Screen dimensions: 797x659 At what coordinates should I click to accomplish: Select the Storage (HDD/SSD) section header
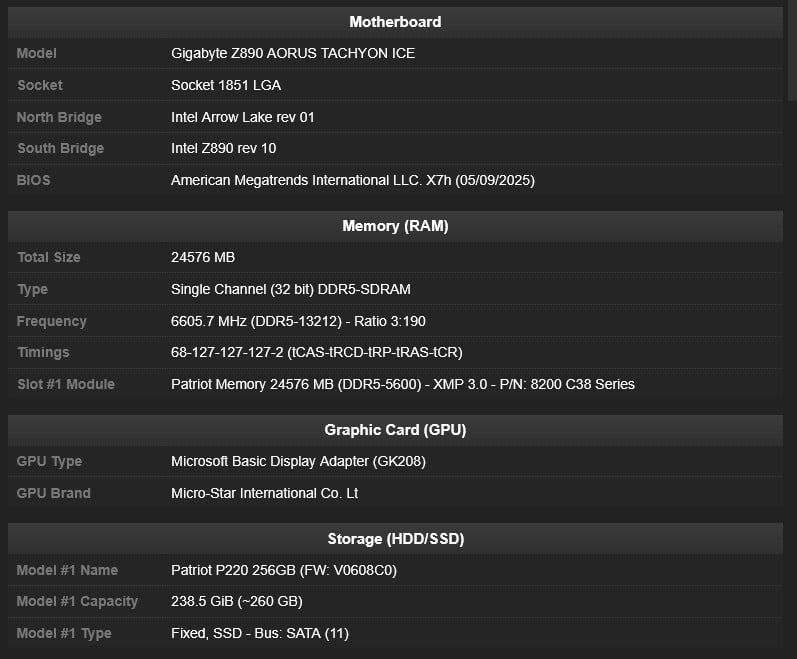tap(395, 539)
